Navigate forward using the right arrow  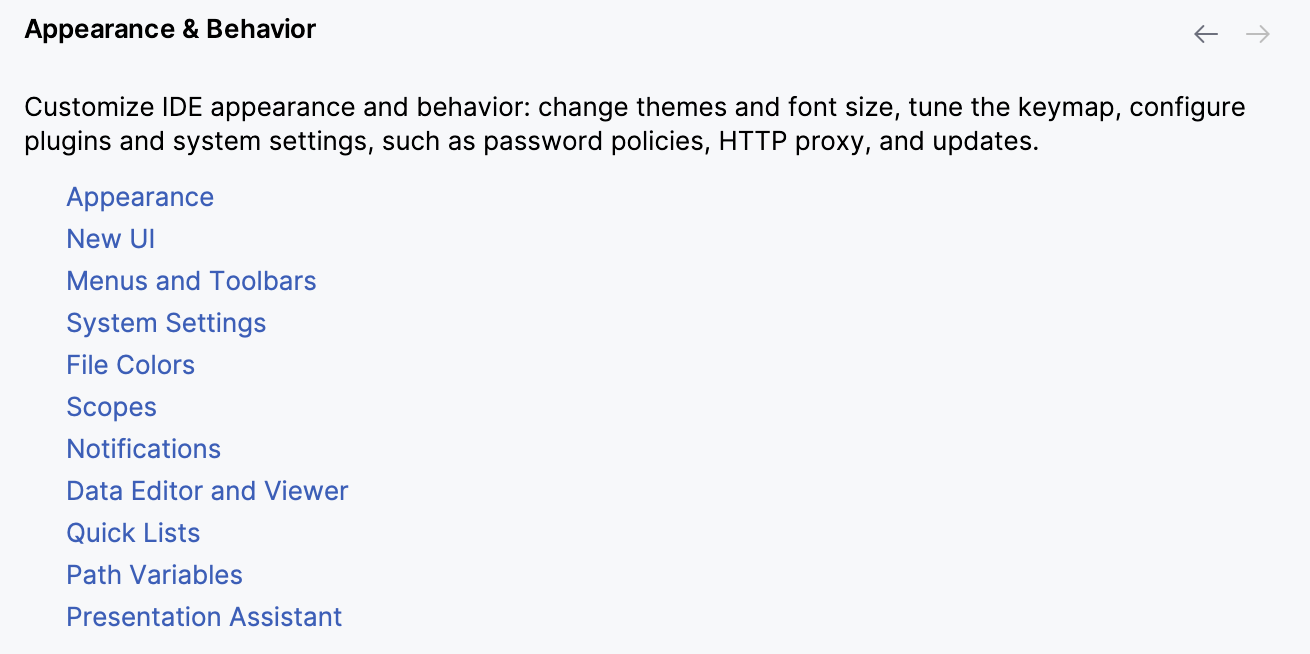coord(1256,33)
